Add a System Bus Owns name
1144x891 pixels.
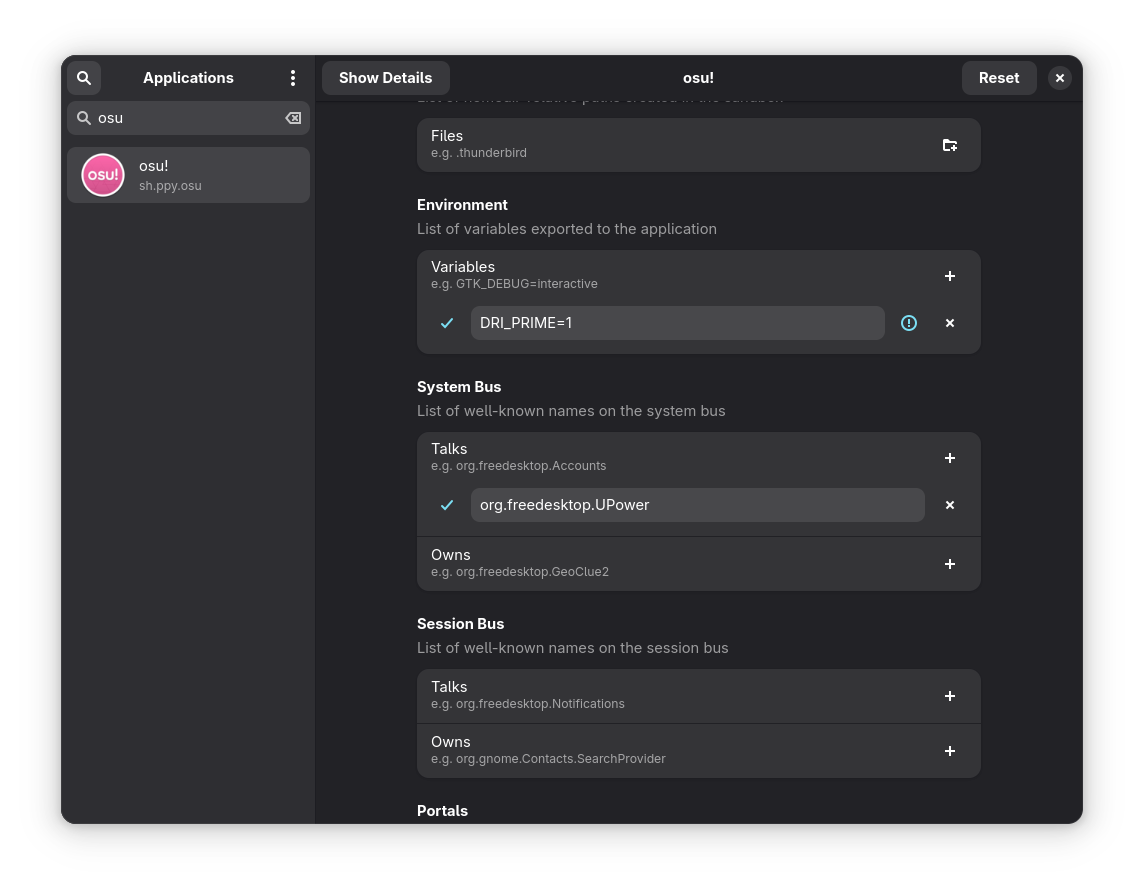pos(949,564)
